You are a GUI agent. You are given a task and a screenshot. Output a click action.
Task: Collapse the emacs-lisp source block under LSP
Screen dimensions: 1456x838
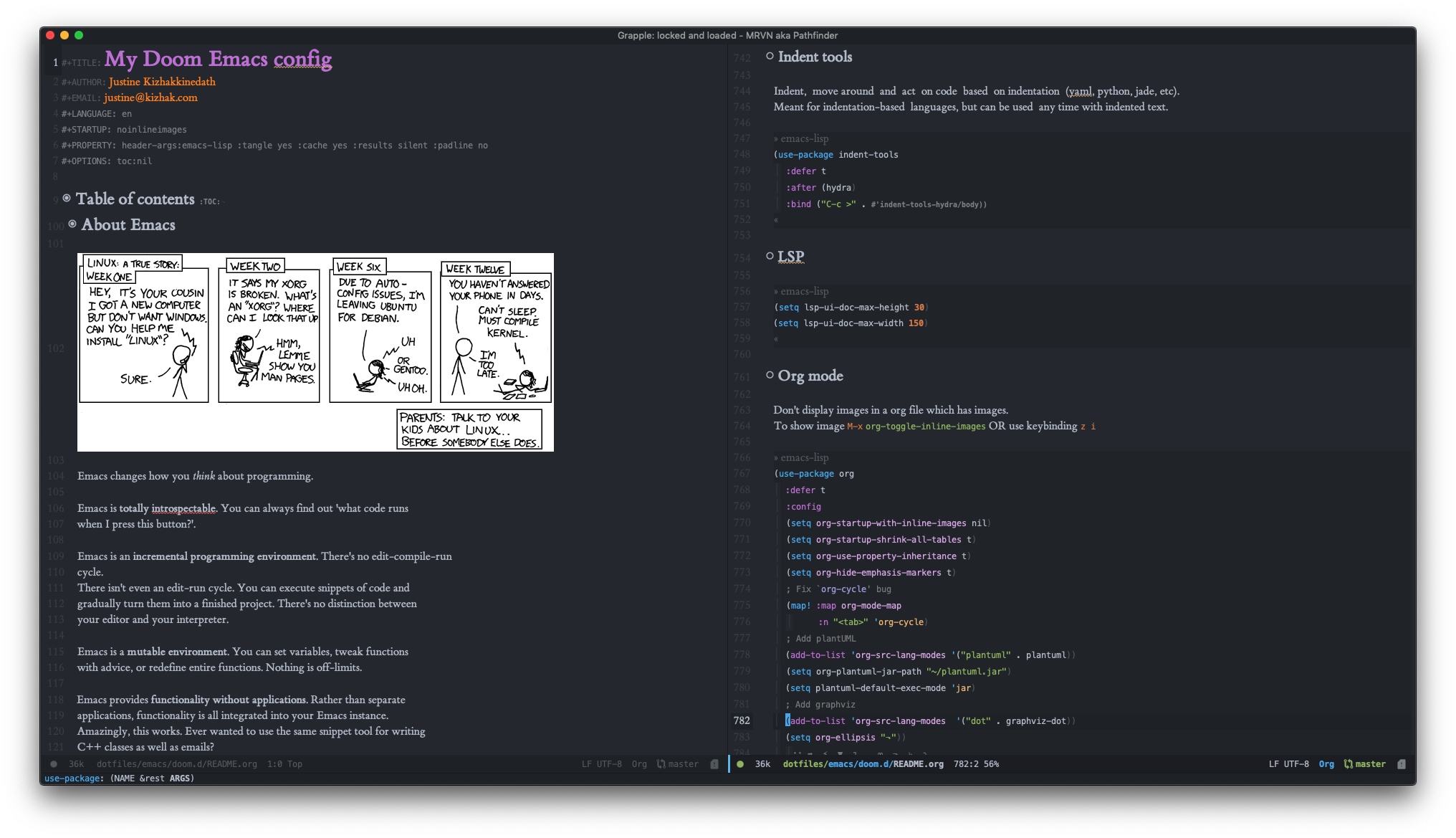click(801, 291)
